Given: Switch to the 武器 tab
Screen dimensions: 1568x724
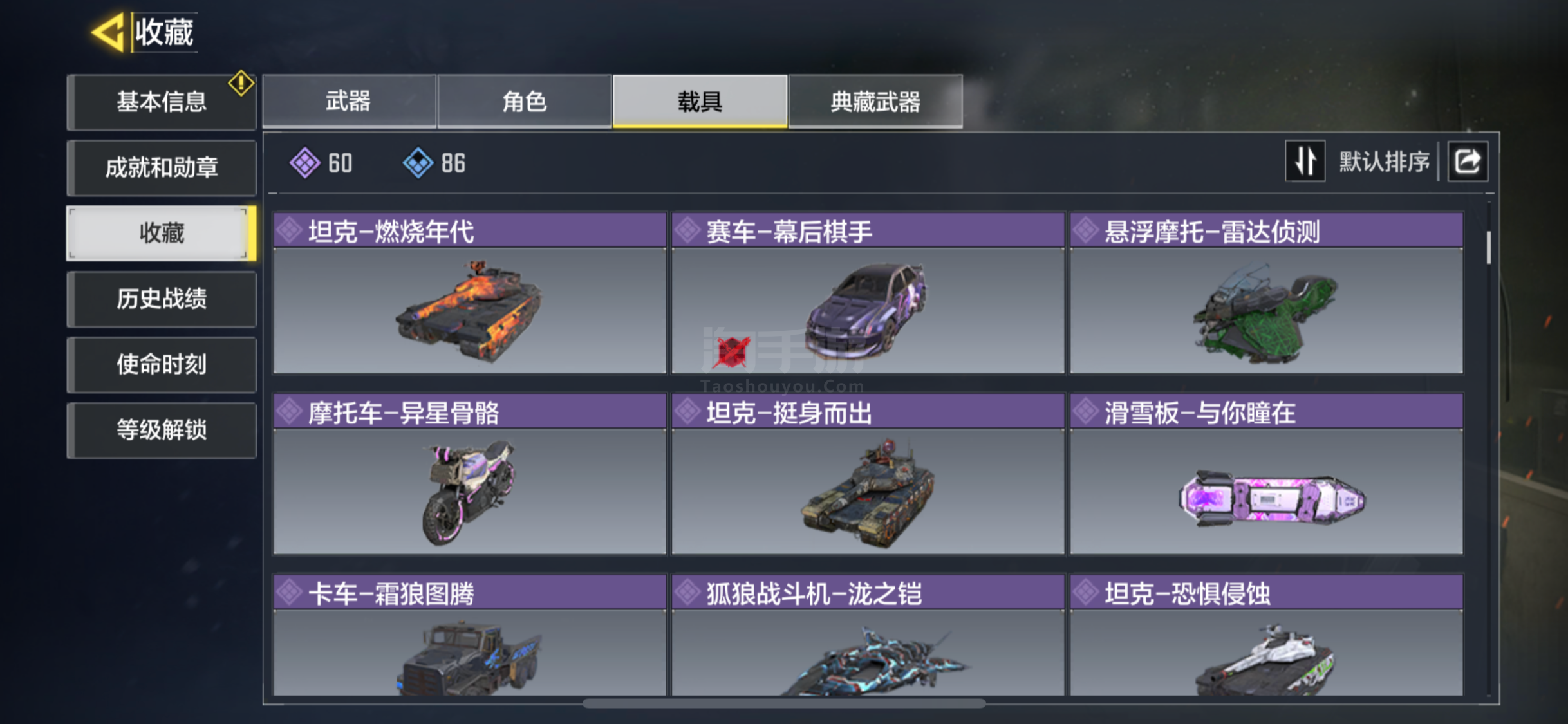Looking at the screenshot, I should point(349,101).
